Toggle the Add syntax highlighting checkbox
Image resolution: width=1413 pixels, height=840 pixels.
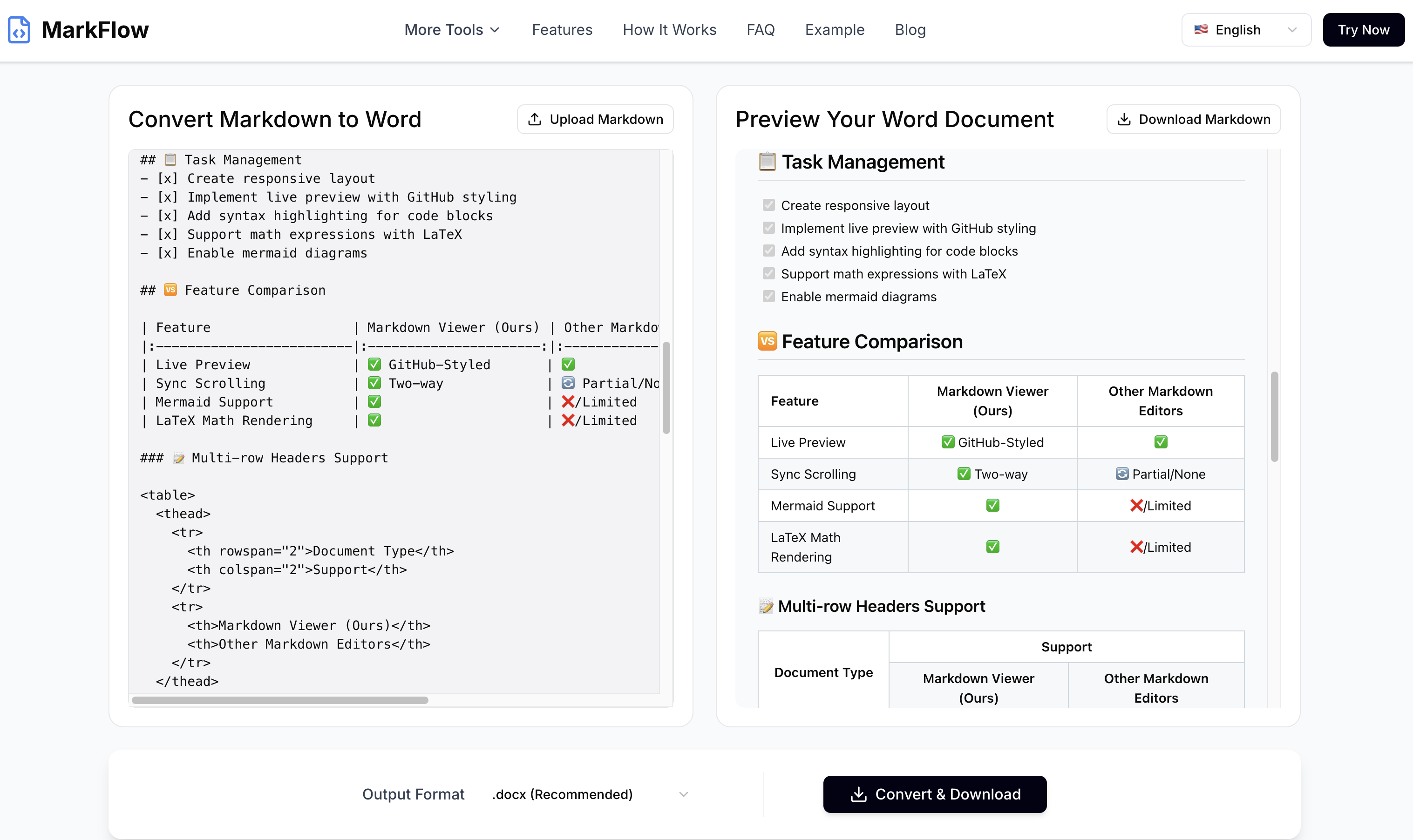(x=768, y=251)
